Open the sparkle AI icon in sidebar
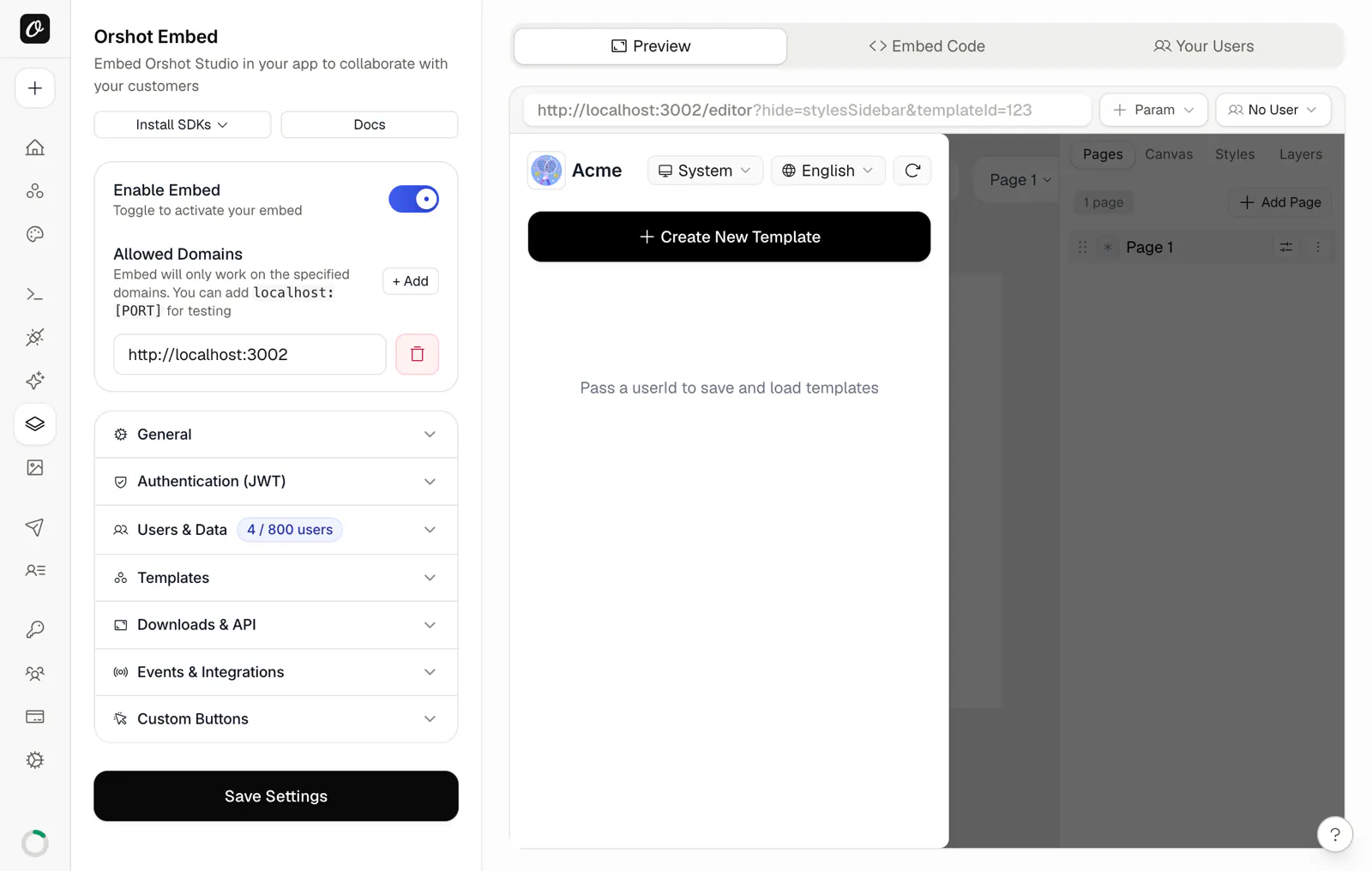The width and height of the screenshot is (1372, 871). click(35, 381)
